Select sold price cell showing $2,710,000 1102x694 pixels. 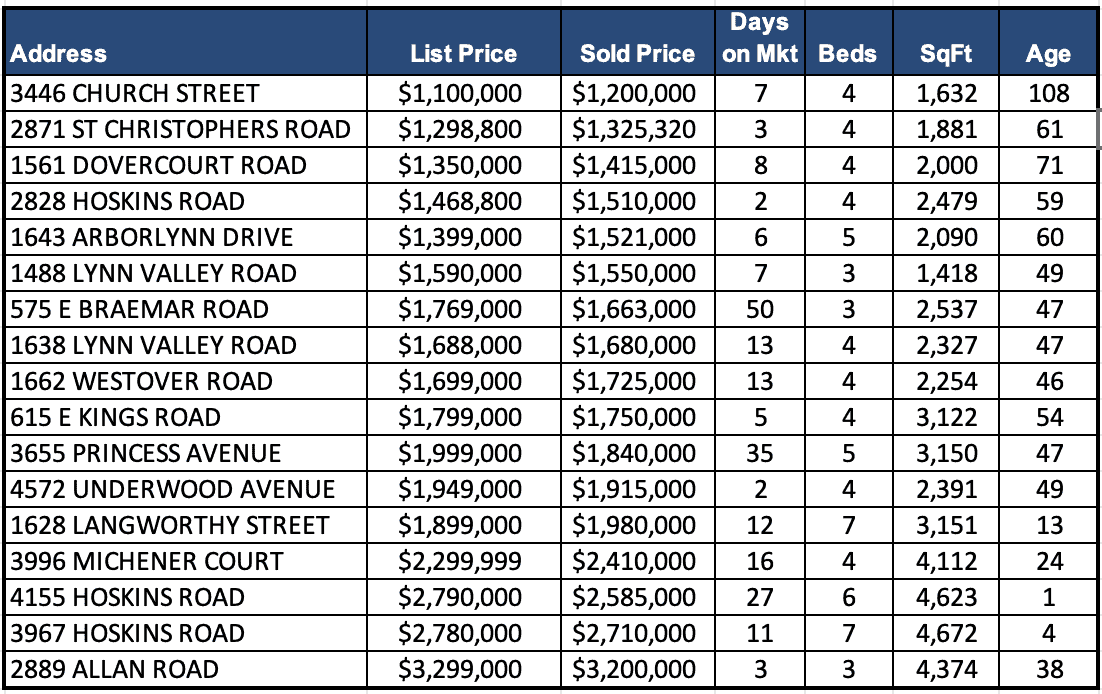[x=634, y=634]
